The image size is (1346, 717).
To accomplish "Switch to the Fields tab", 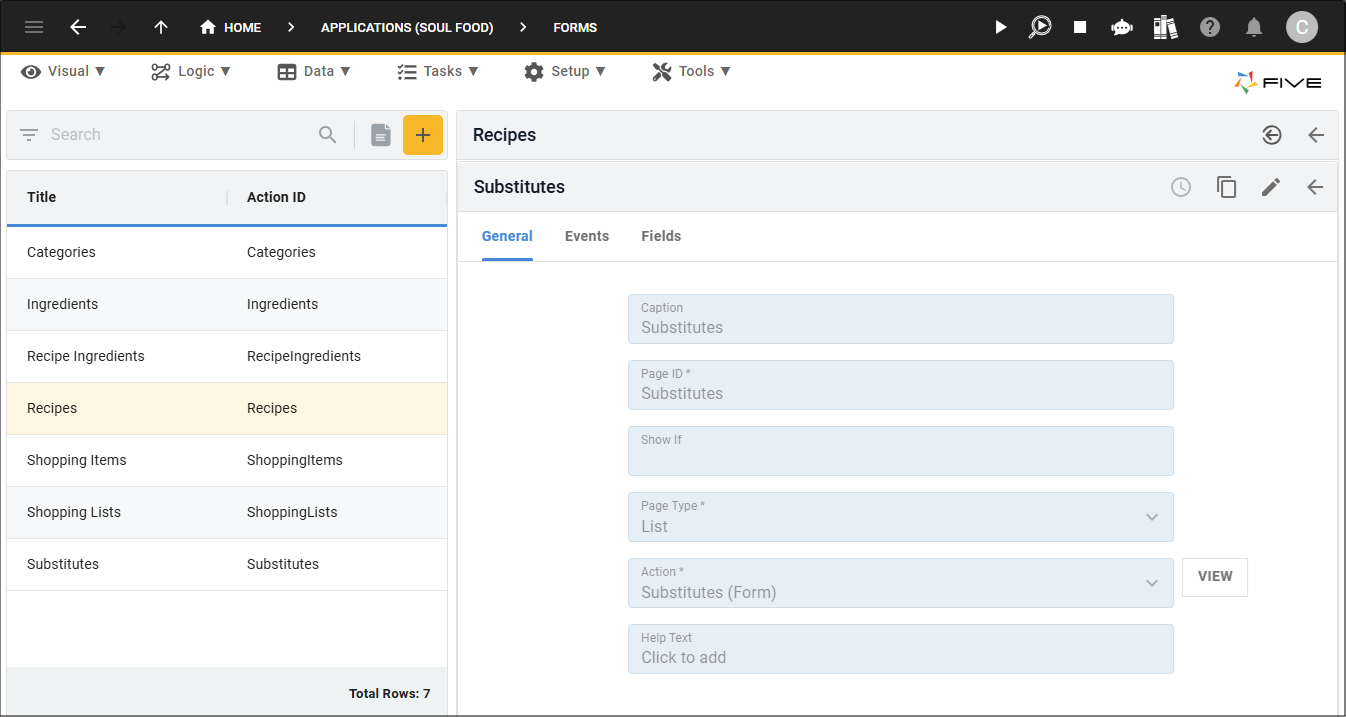I will coord(661,236).
